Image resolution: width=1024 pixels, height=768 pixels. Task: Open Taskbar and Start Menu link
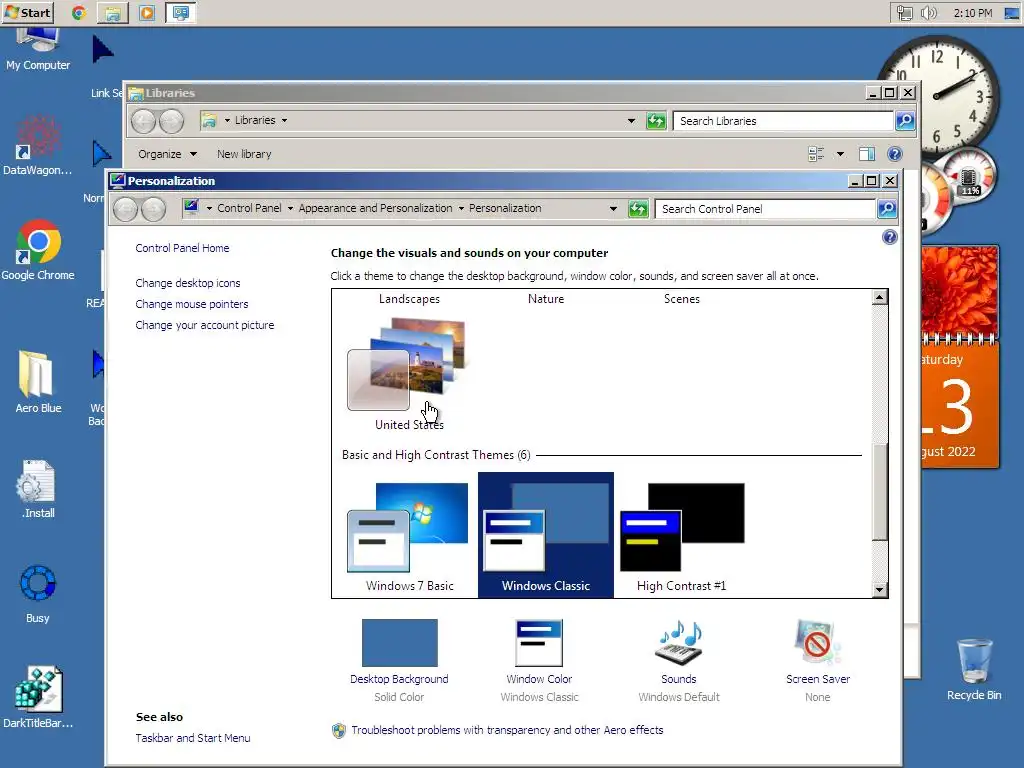pyautogui.click(x=193, y=738)
